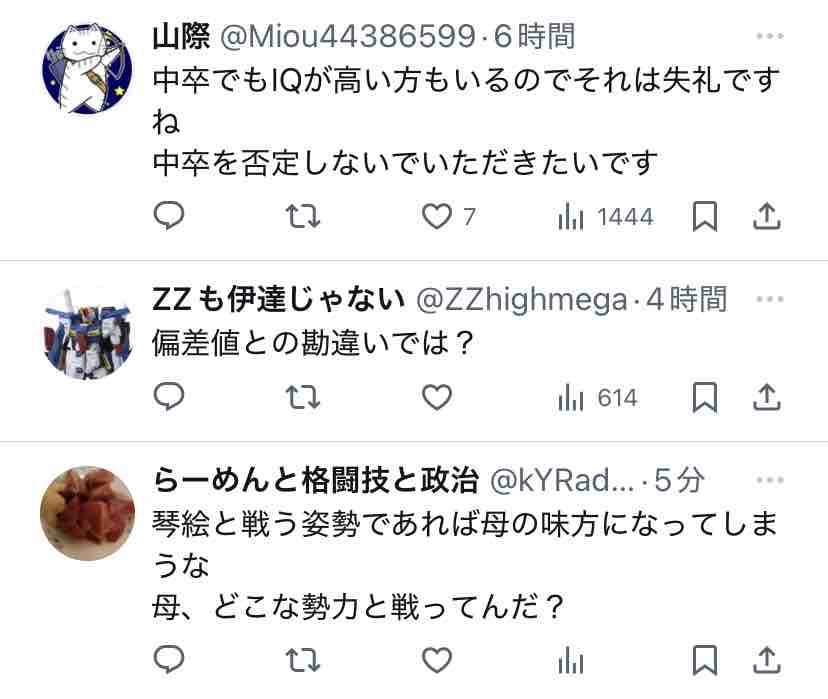The image size is (828, 699).
Task: Retweet the post by 山際
Action: [x=303, y=216]
